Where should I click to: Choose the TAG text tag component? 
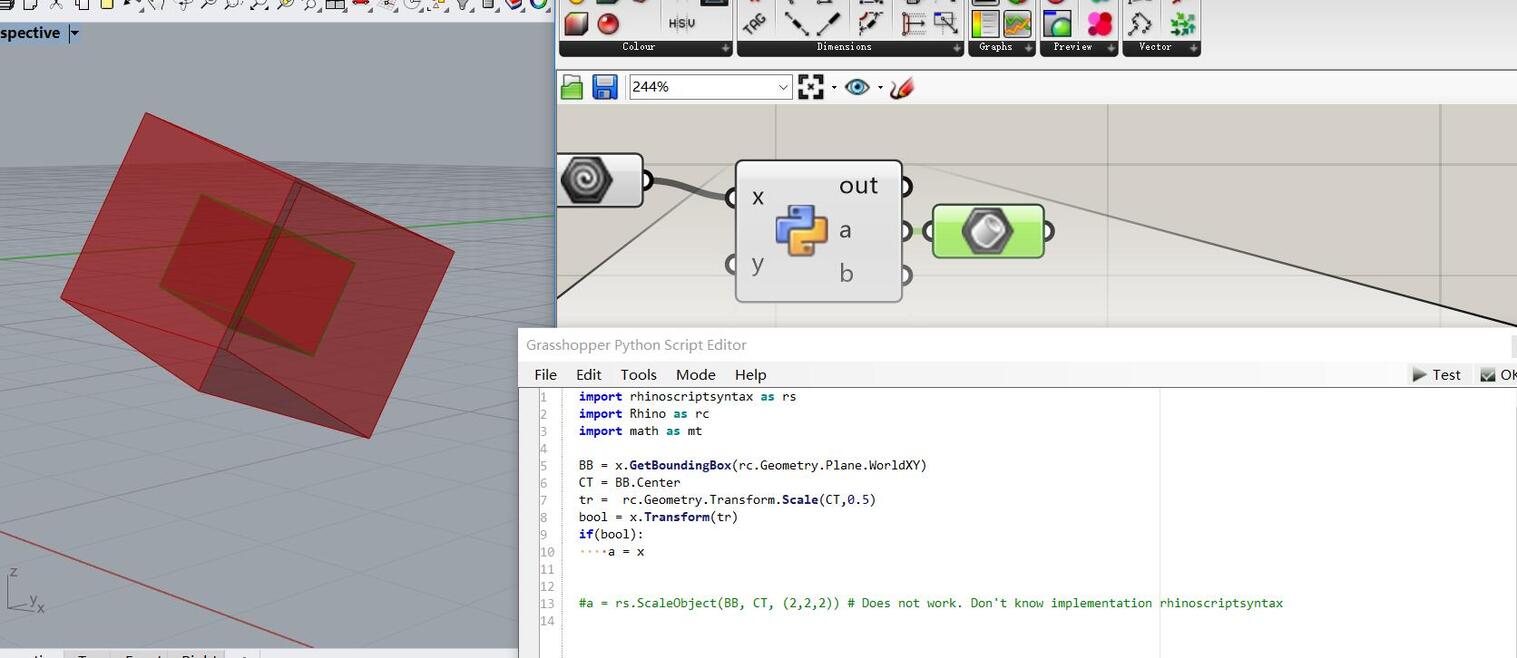pyautogui.click(x=755, y=23)
